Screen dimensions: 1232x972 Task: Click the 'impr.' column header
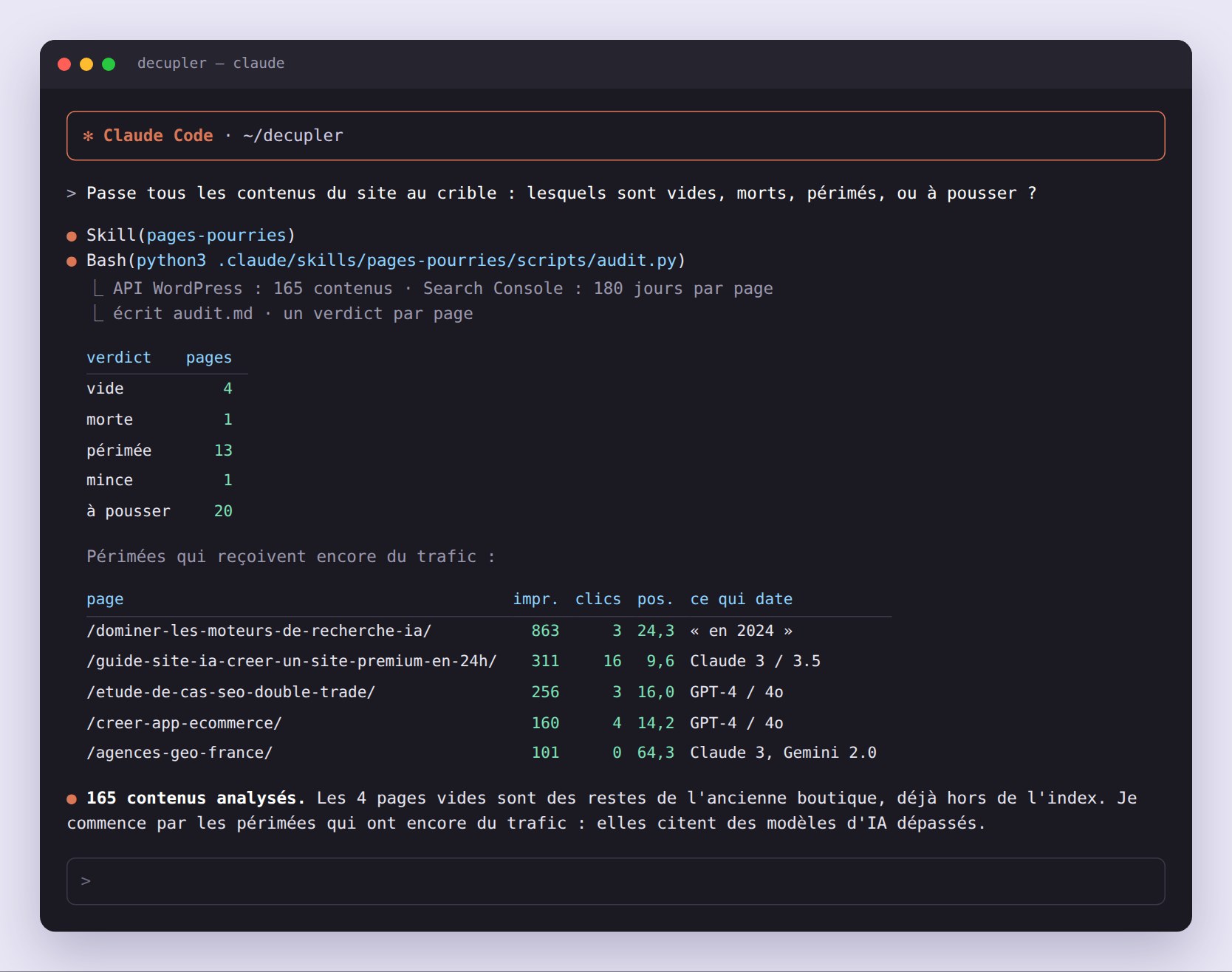coord(535,600)
